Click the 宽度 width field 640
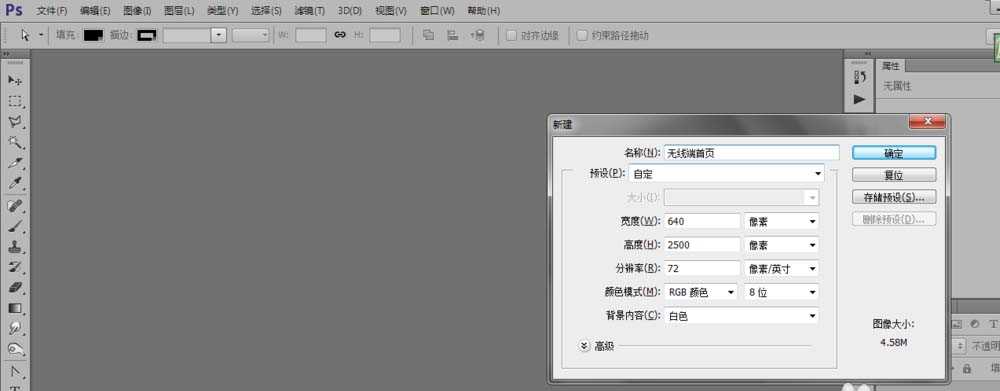This screenshot has height=391, width=1000. point(702,221)
